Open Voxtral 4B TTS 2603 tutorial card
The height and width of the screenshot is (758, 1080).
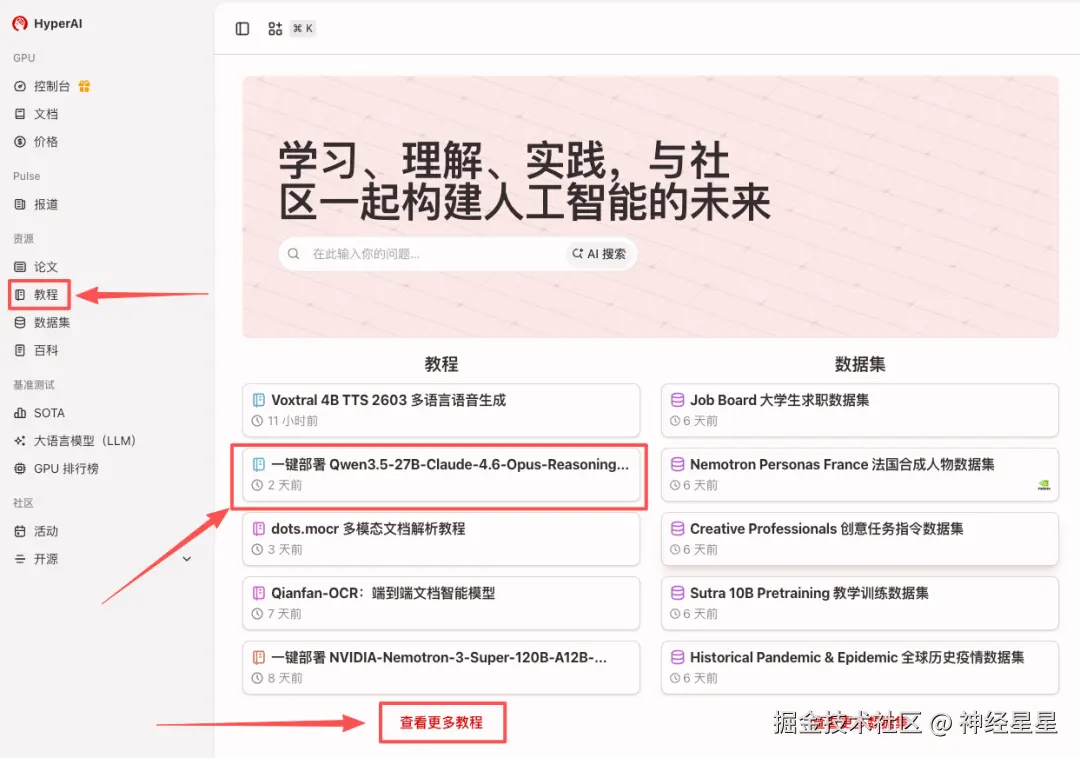click(442, 410)
